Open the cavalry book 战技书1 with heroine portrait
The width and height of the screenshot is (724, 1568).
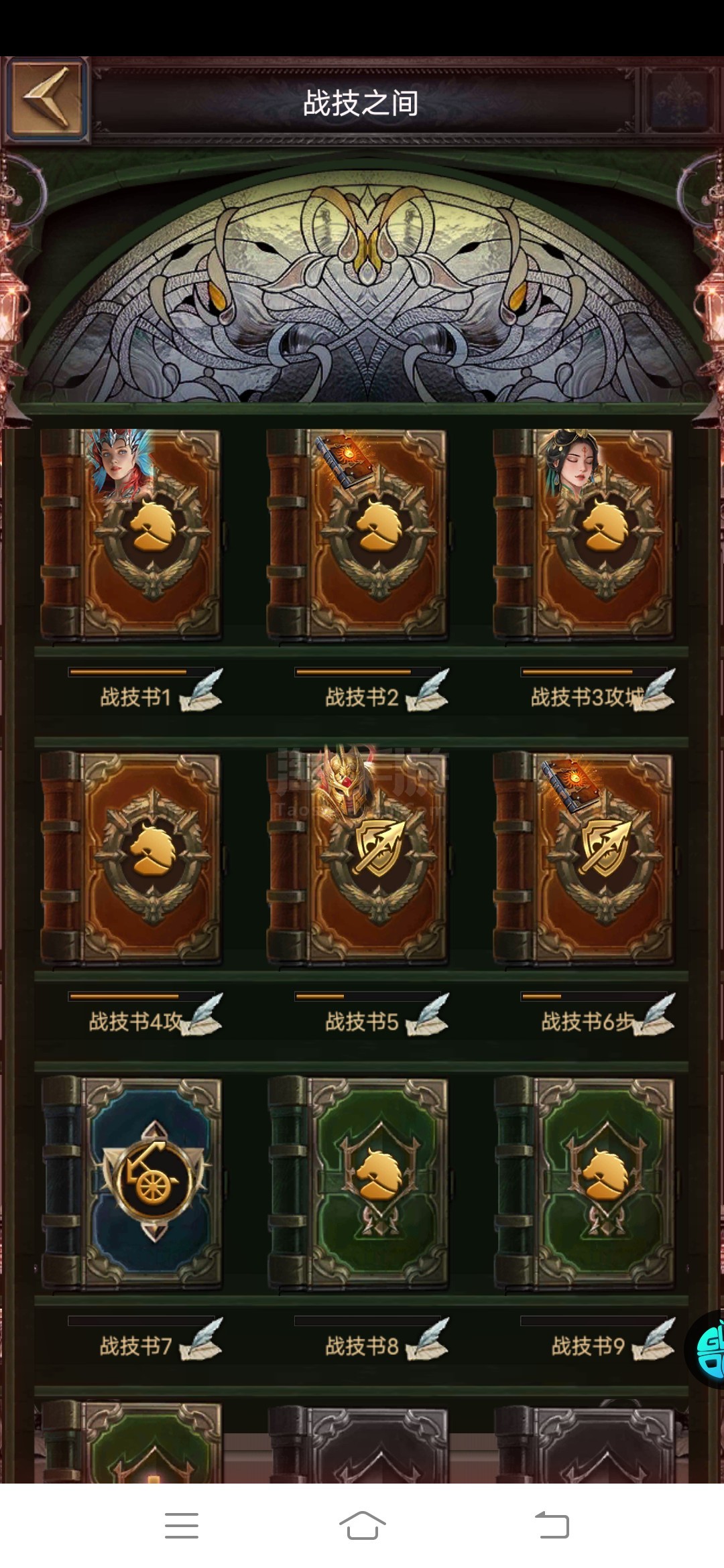tap(131, 535)
